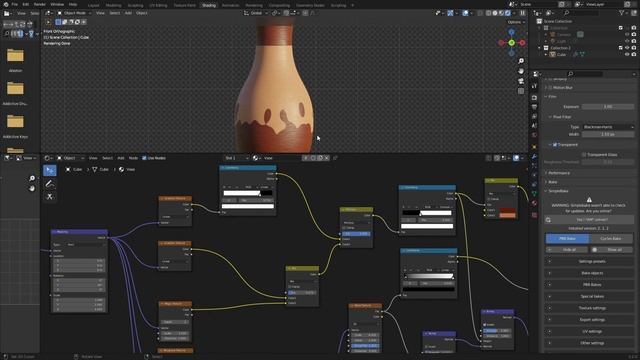Open the Object Data properties tab
Viewport: 640px width, 360px height.
coord(534,193)
